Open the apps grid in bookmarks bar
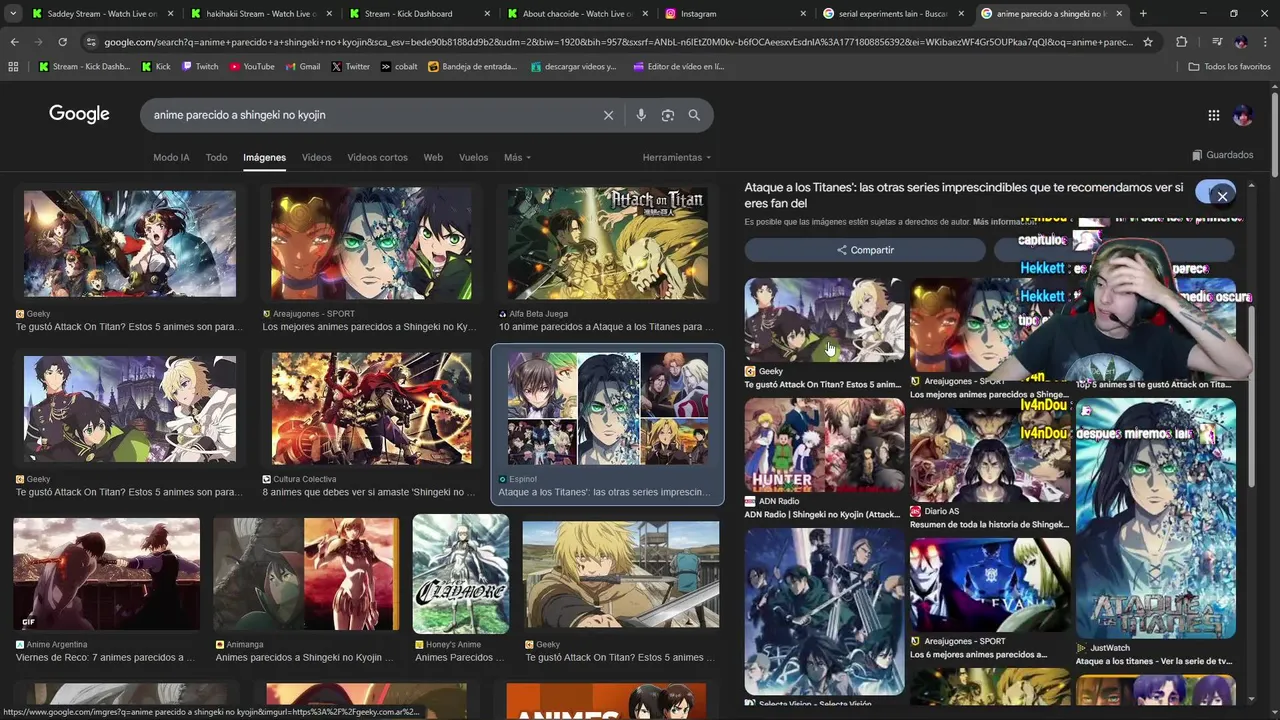Viewport: 1280px width, 720px height. [x=13, y=66]
